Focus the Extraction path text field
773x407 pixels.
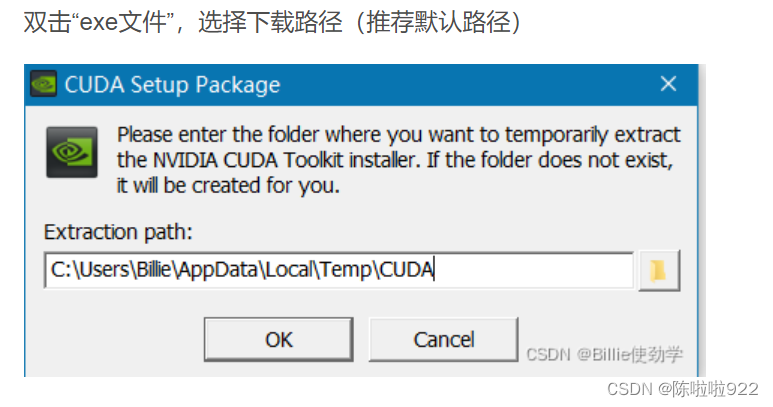pyautogui.click(x=339, y=270)
